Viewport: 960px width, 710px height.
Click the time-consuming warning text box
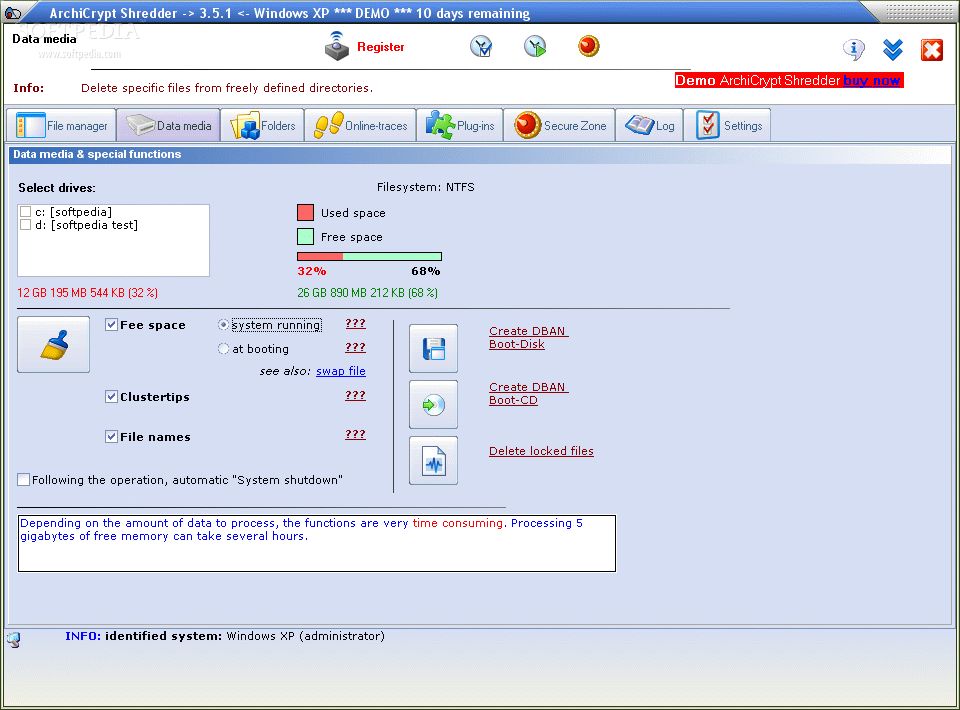pyautogui.click(x=317, y=544)
